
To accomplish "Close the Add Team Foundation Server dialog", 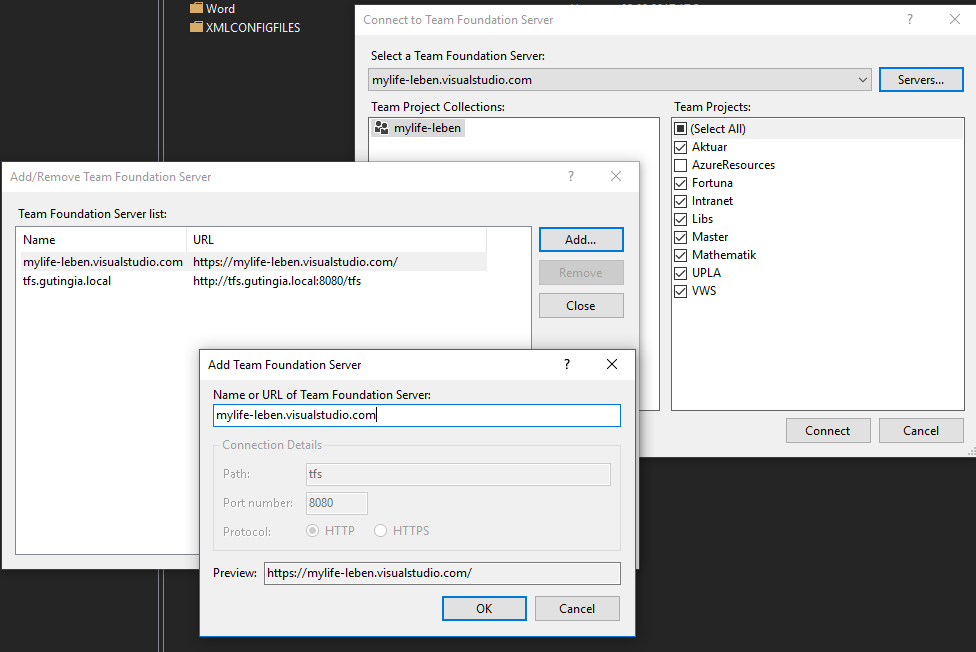I will pos(612,365).
